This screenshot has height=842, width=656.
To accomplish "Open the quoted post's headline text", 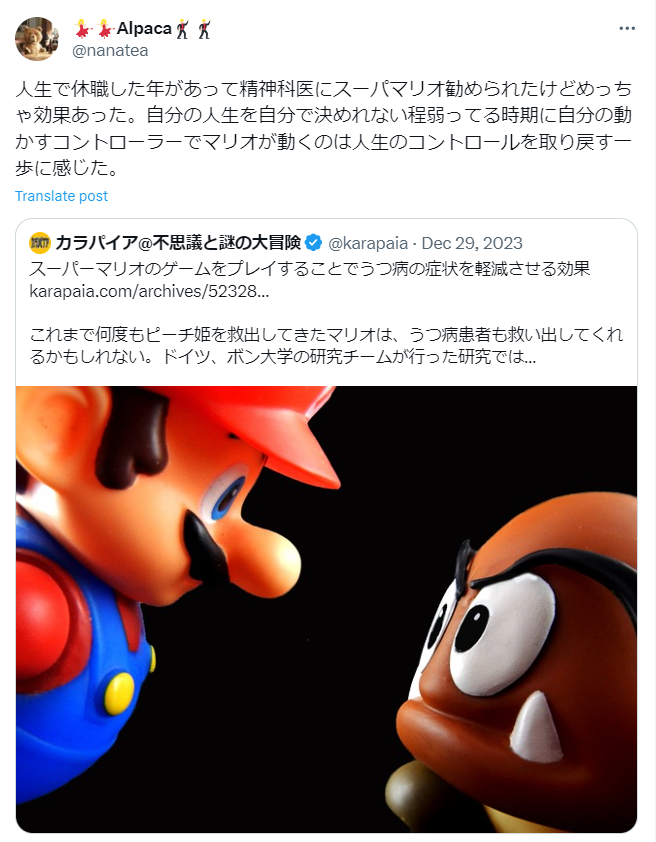I will pos(310,268).
